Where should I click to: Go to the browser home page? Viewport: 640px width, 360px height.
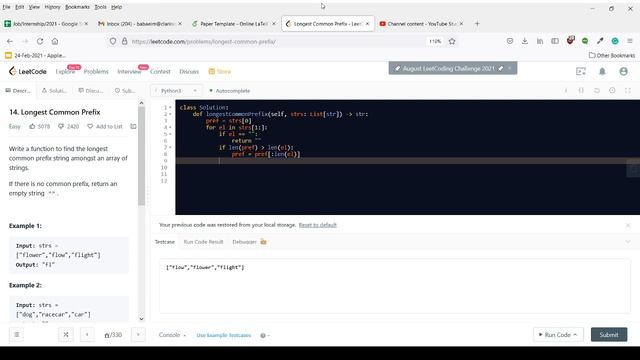point(55,41)
